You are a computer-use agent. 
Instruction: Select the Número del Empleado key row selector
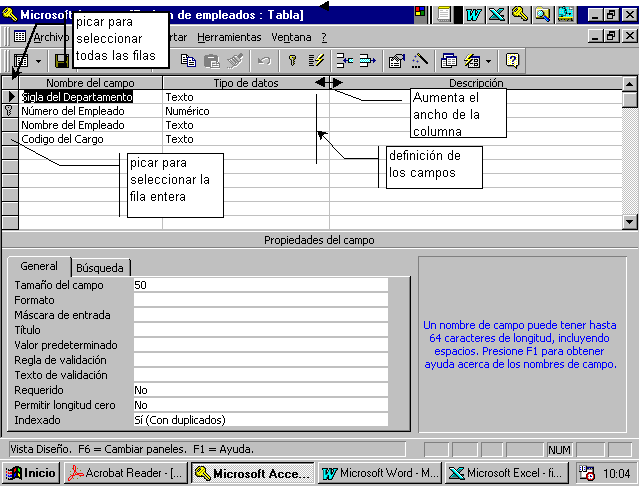pos(10,111)
